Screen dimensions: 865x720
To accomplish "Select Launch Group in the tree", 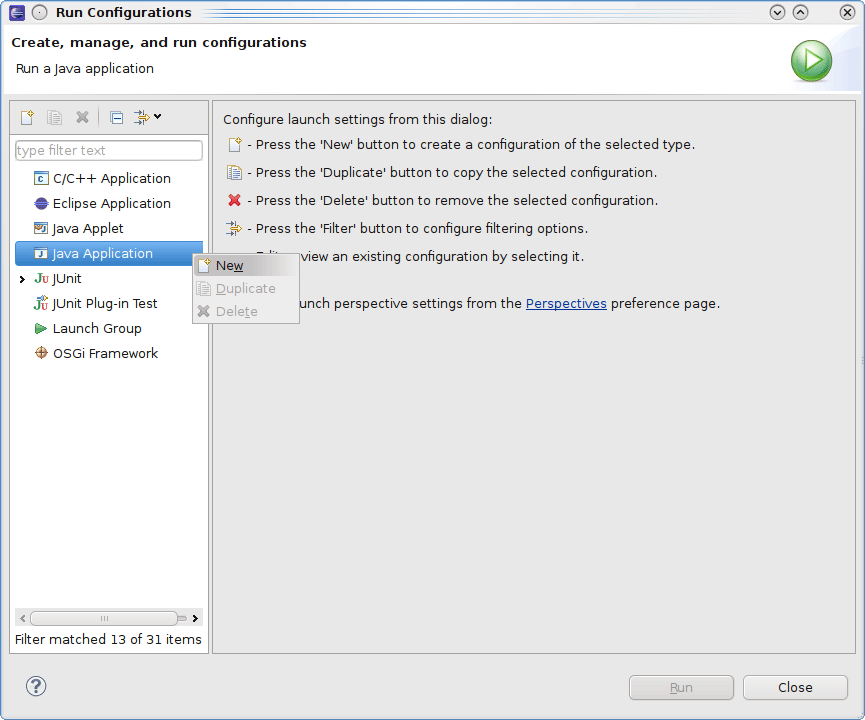I will pos(97,328).
